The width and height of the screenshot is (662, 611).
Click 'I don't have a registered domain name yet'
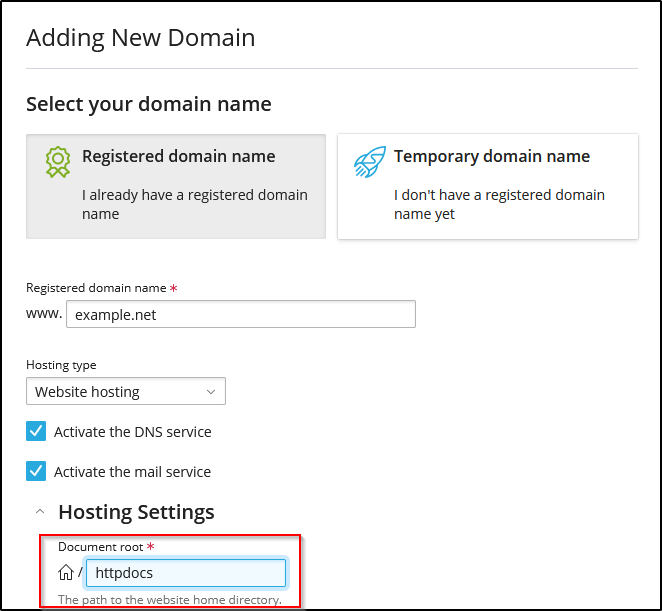point(498,204)
